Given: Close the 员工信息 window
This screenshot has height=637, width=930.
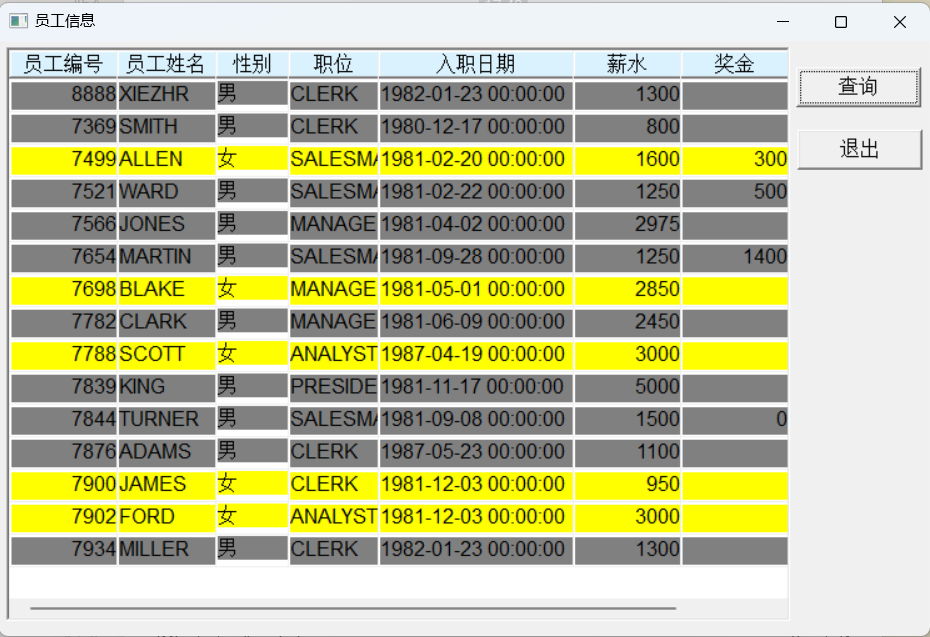Looking at the screenshot, I should click(x=900, y=22).
